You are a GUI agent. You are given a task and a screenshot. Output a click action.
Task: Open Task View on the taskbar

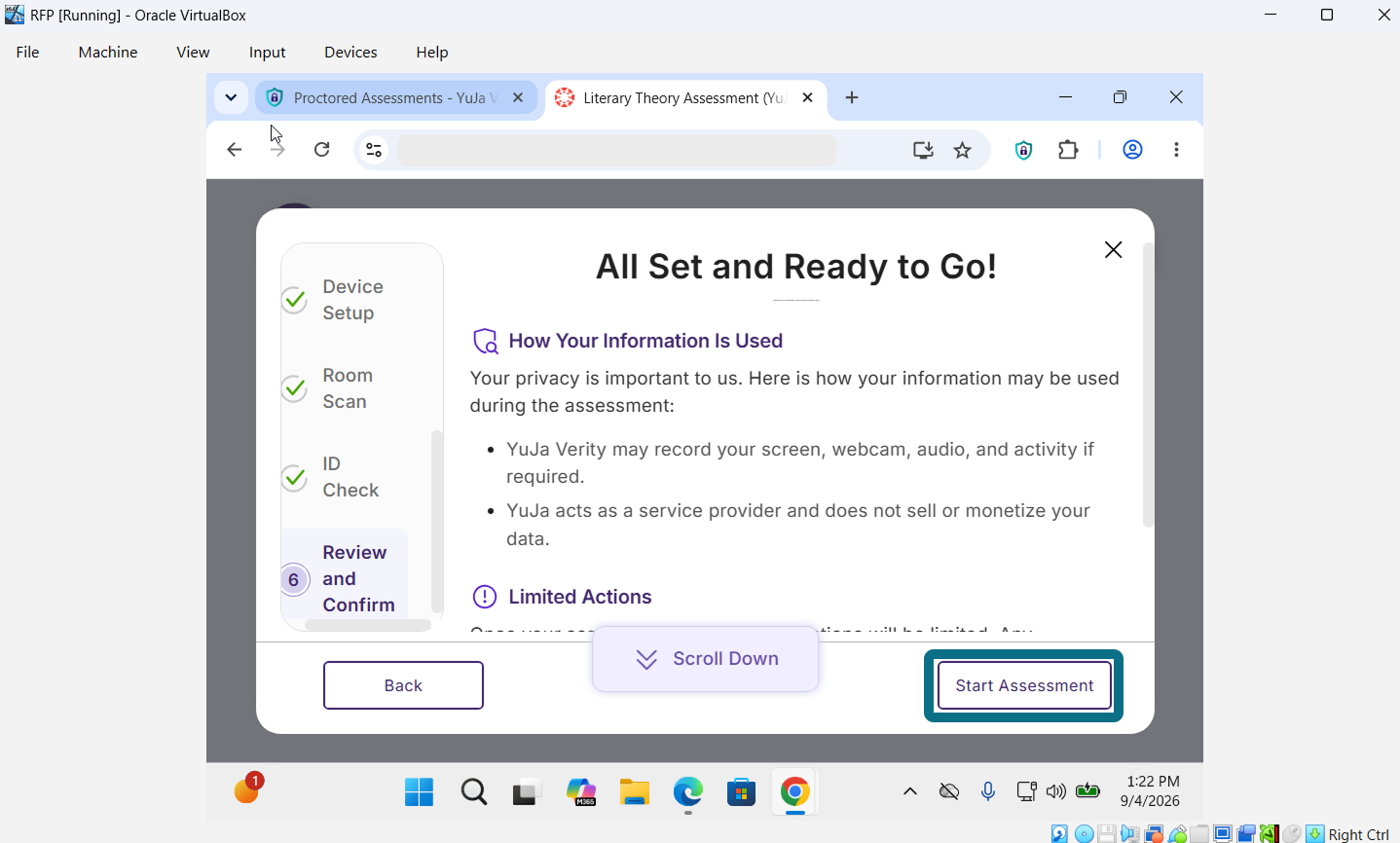click(x=527, y=792)
